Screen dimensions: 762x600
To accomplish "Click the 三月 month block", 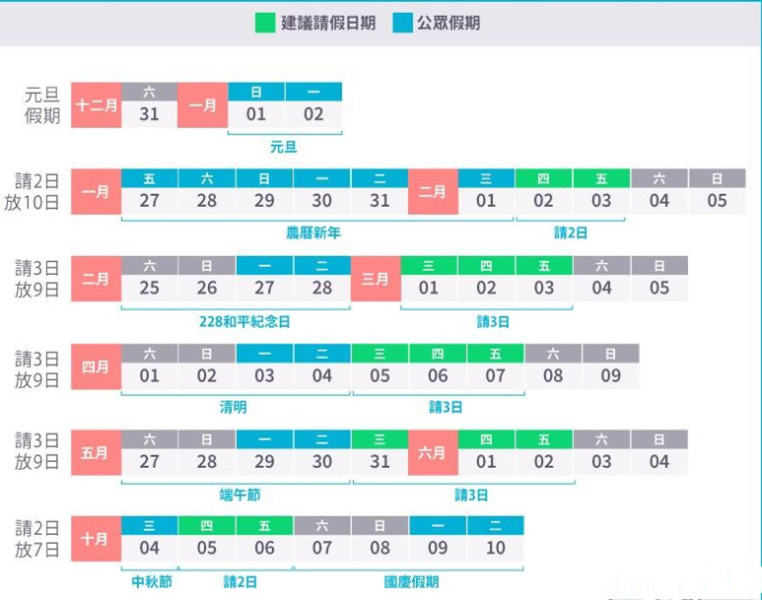I will click(x=375, y=279).
